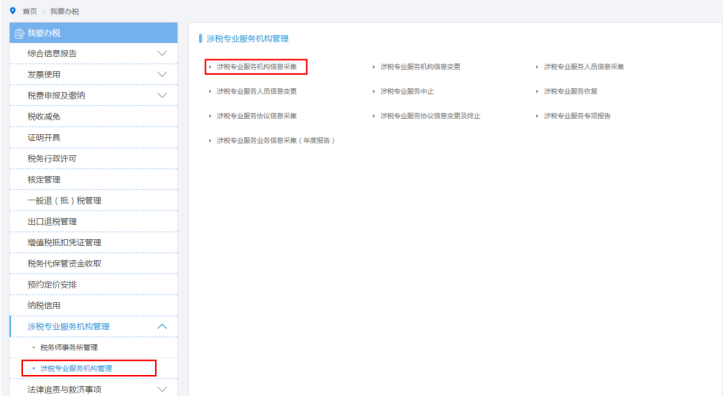This screenshot has width=724, height=396.
Task: Open 涉税专业服务机构信息采集 link
Action: coord(257,67)
